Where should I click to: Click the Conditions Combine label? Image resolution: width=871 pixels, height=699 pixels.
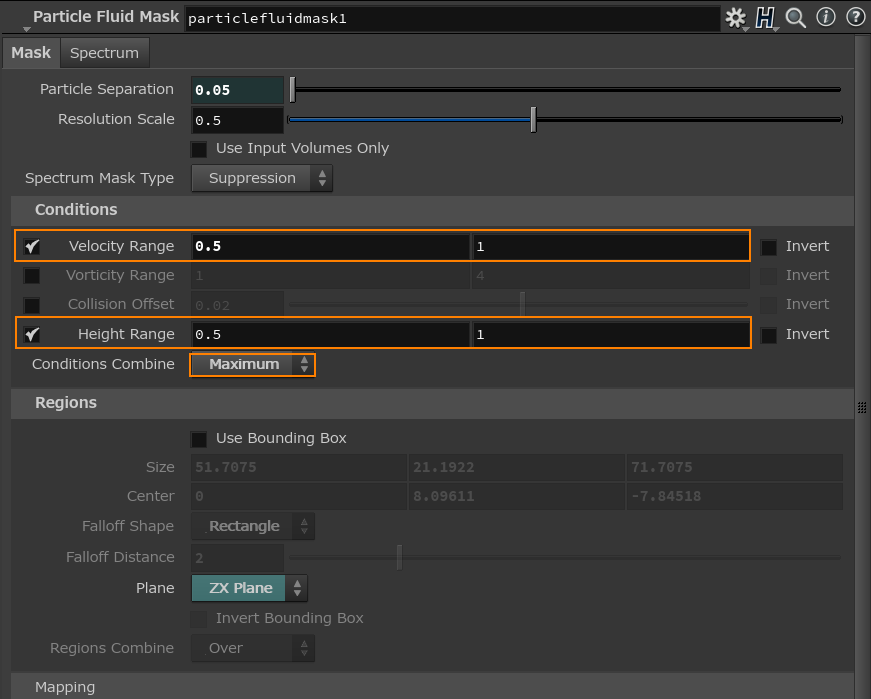103,365
